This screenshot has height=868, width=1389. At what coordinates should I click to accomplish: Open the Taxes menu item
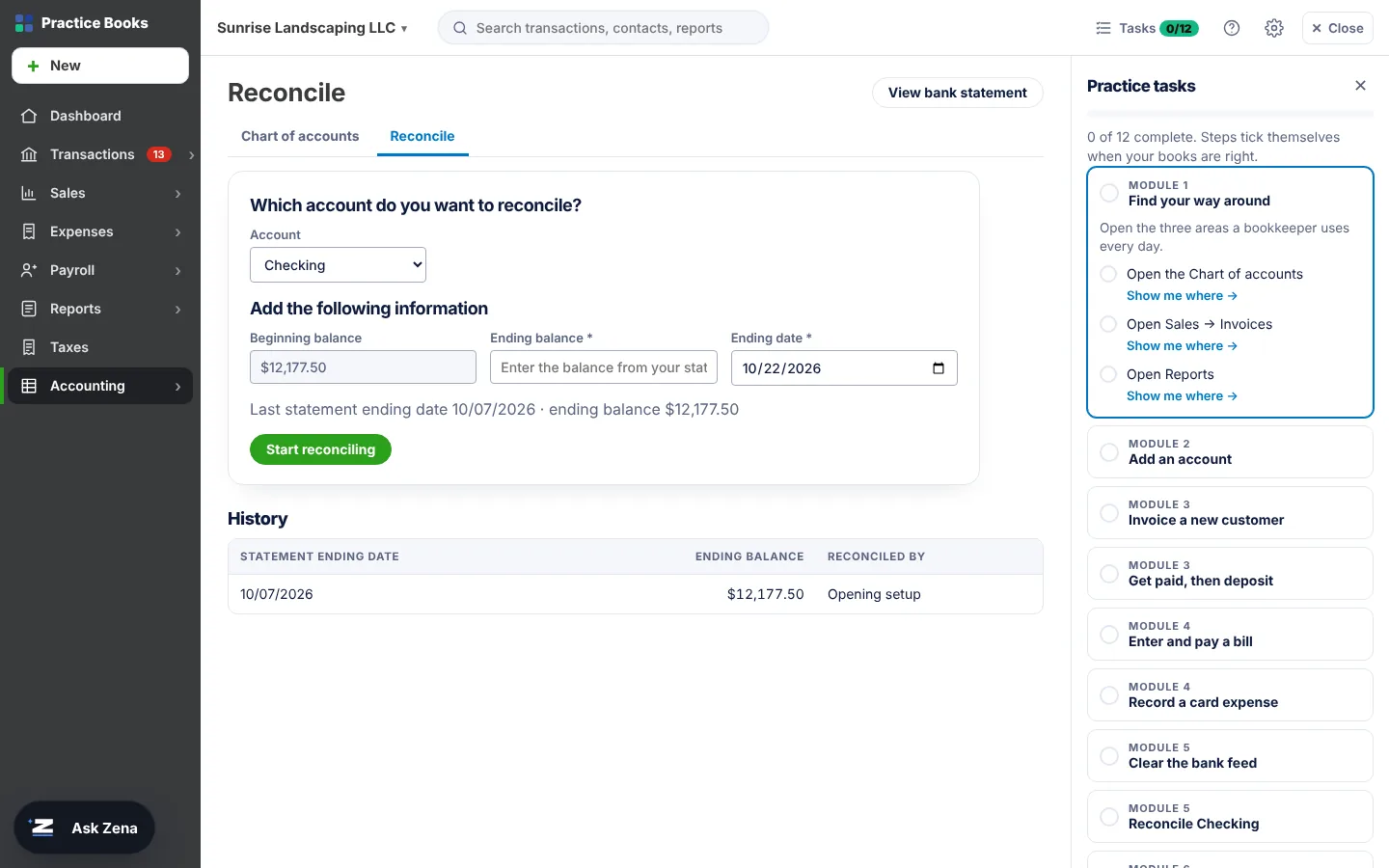coord(100,347)
